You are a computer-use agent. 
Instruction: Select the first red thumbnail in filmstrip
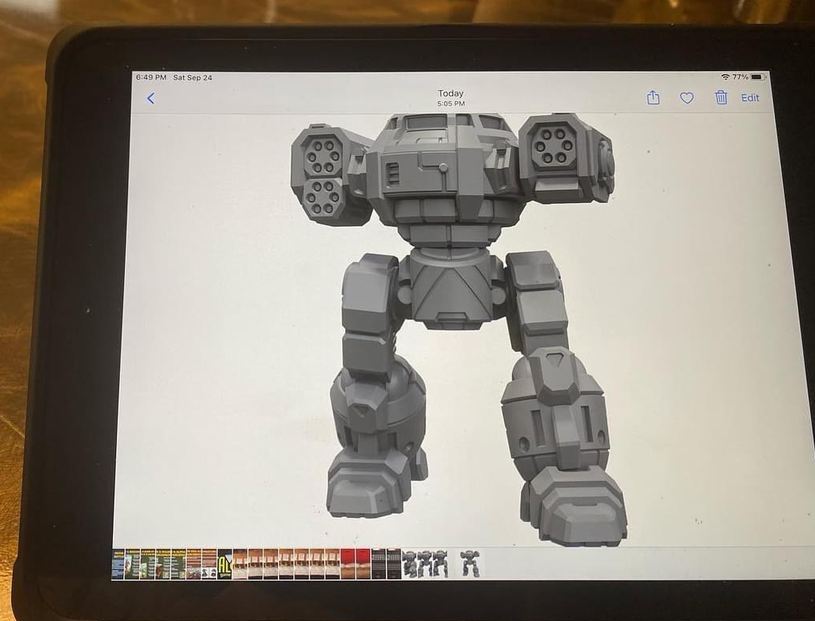tap(348, 564)
